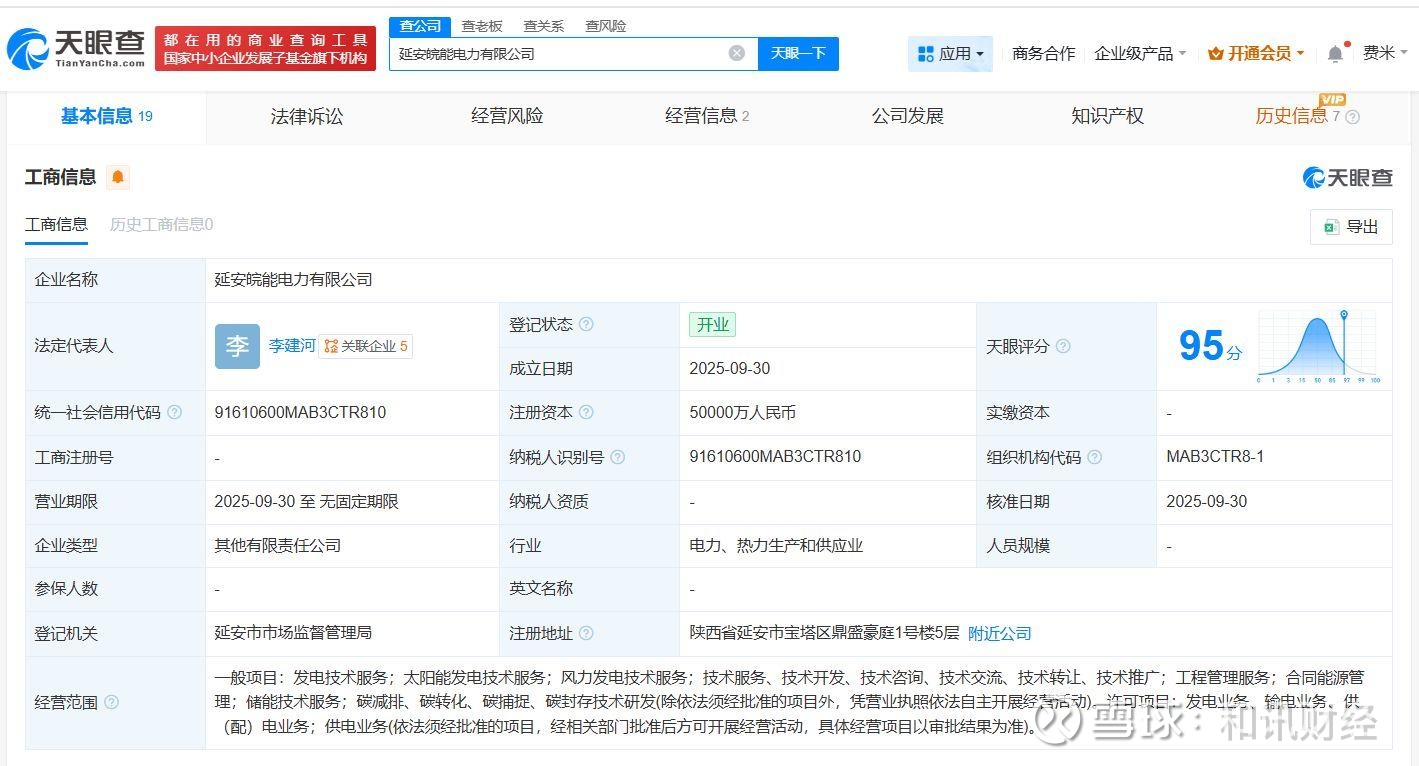
Task: Click the orange alert bell beside 工商信息
Action: [x=118, y=177]
